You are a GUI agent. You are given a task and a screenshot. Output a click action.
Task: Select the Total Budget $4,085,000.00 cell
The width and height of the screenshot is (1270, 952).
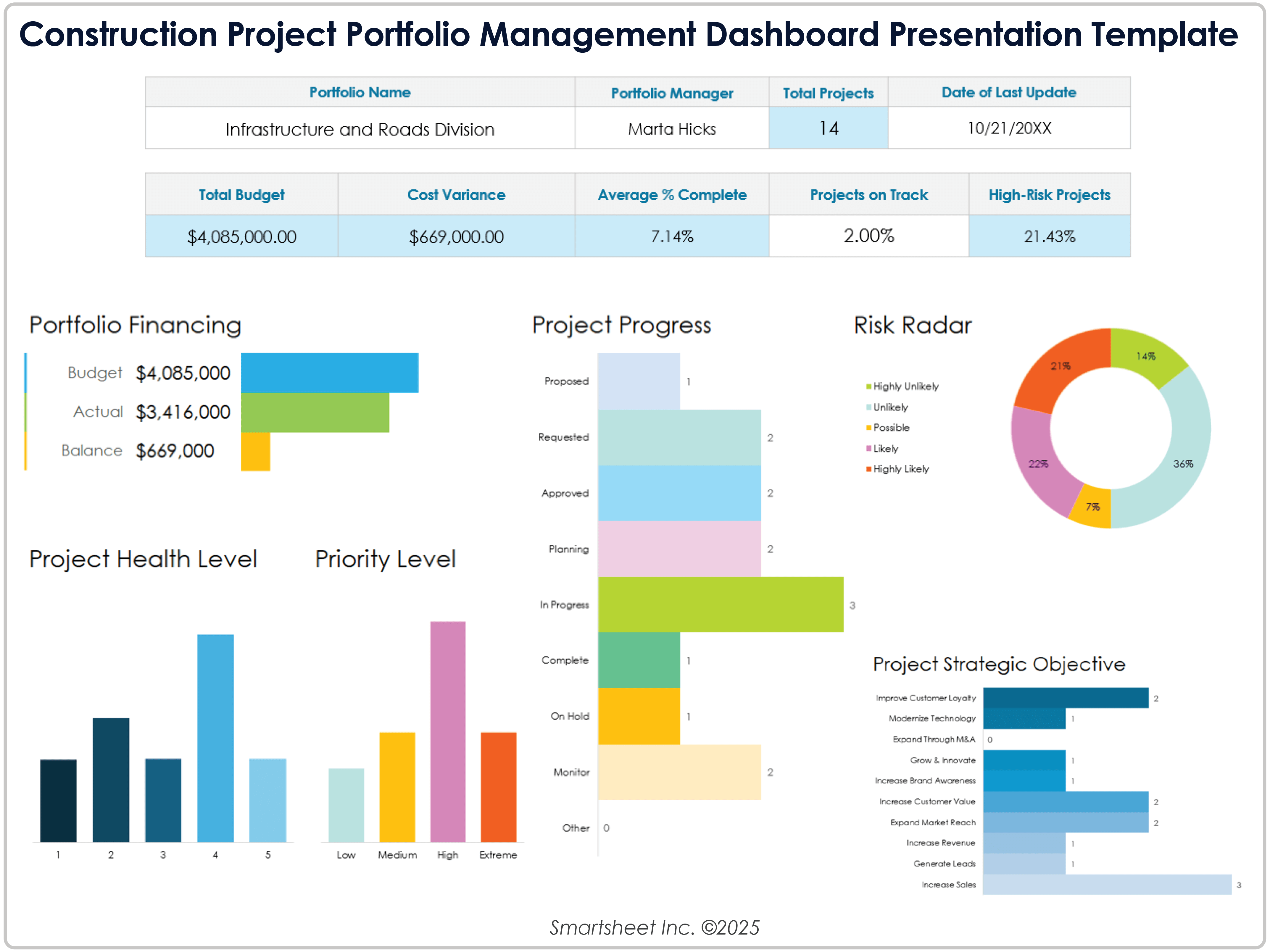click(x=241, y=236)
